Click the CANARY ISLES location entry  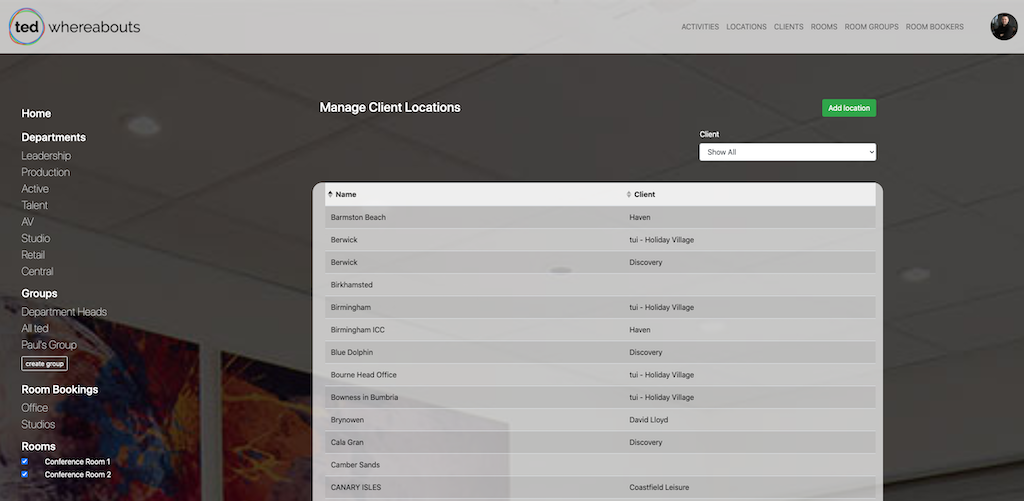[356, 487]
